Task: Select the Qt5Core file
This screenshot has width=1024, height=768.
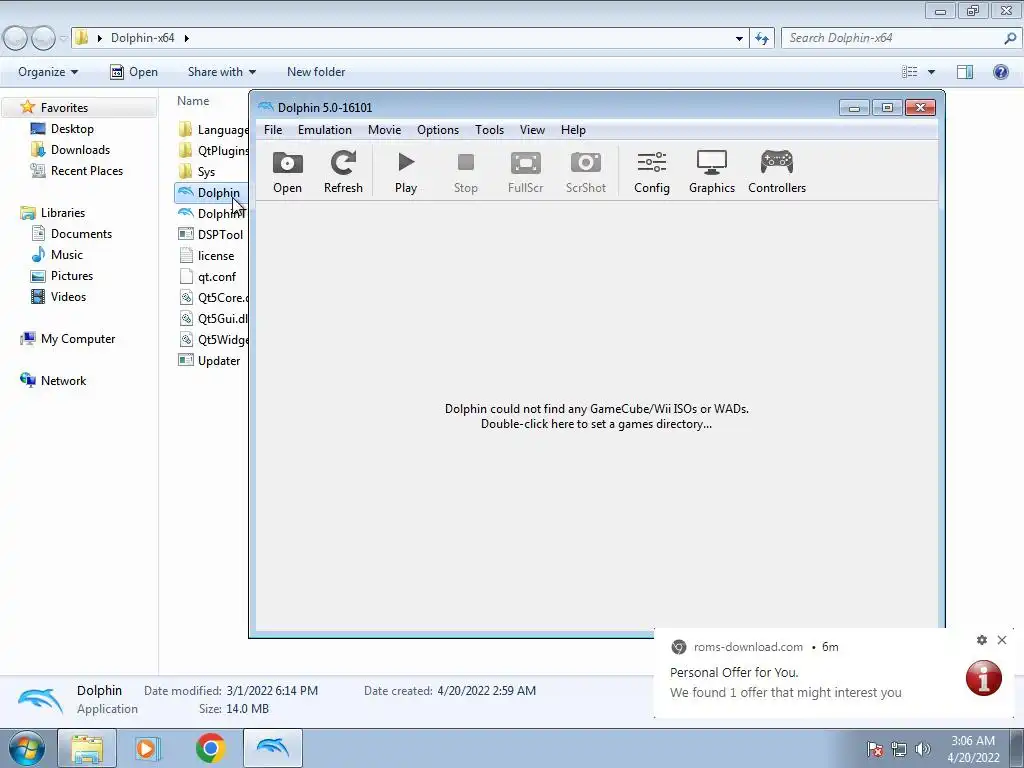Action: coord(213,298)
